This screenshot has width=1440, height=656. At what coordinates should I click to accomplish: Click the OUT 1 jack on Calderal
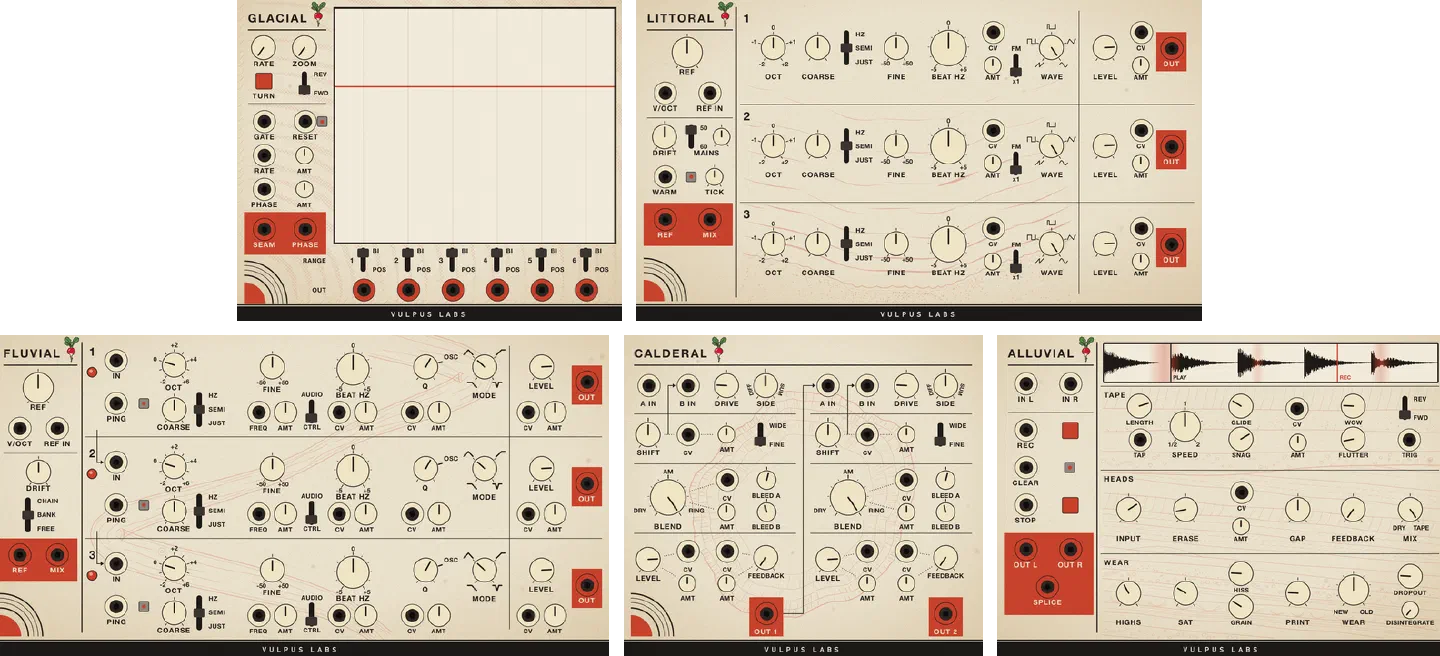766,613
